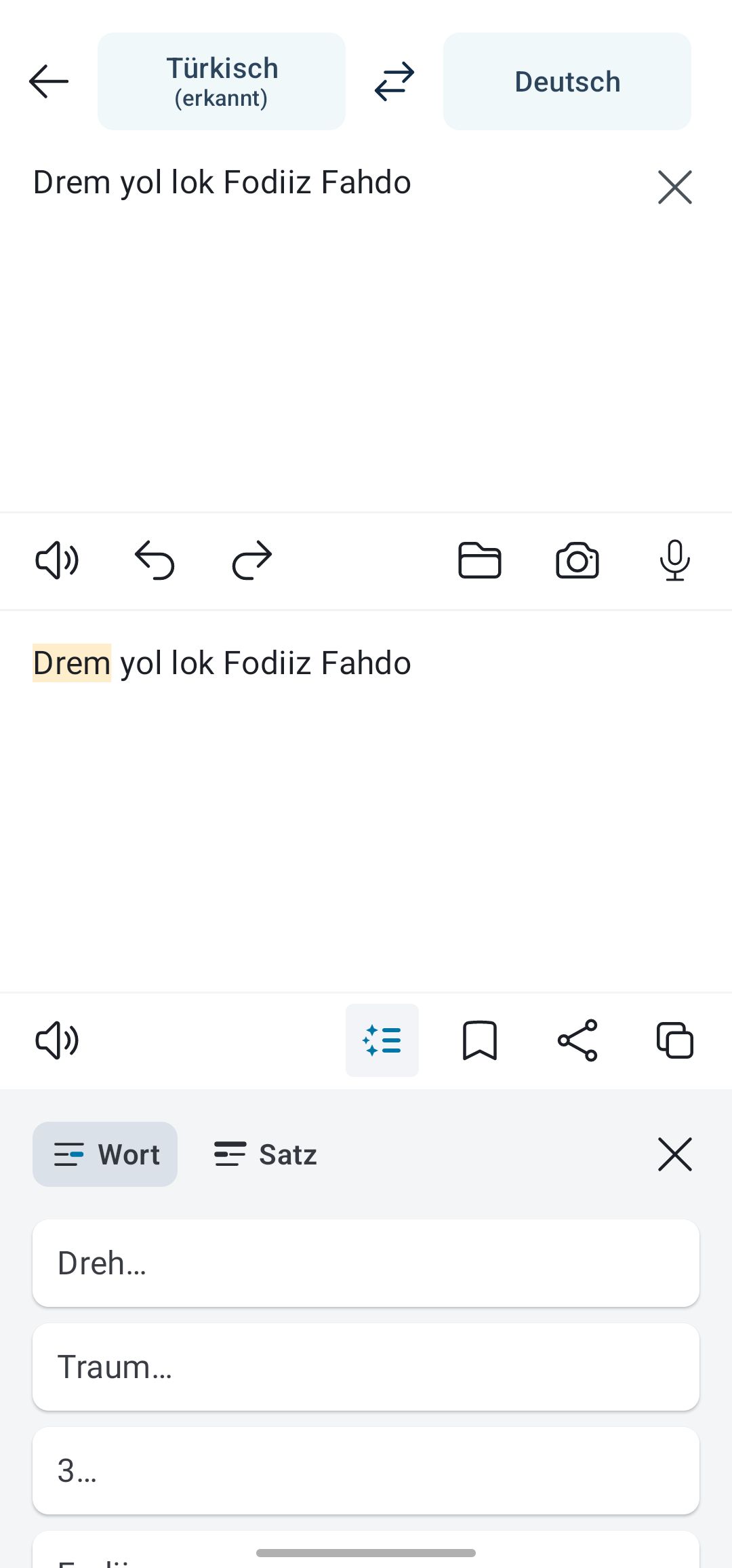Copy the translated text
732x1568 pixels.
674,1040
